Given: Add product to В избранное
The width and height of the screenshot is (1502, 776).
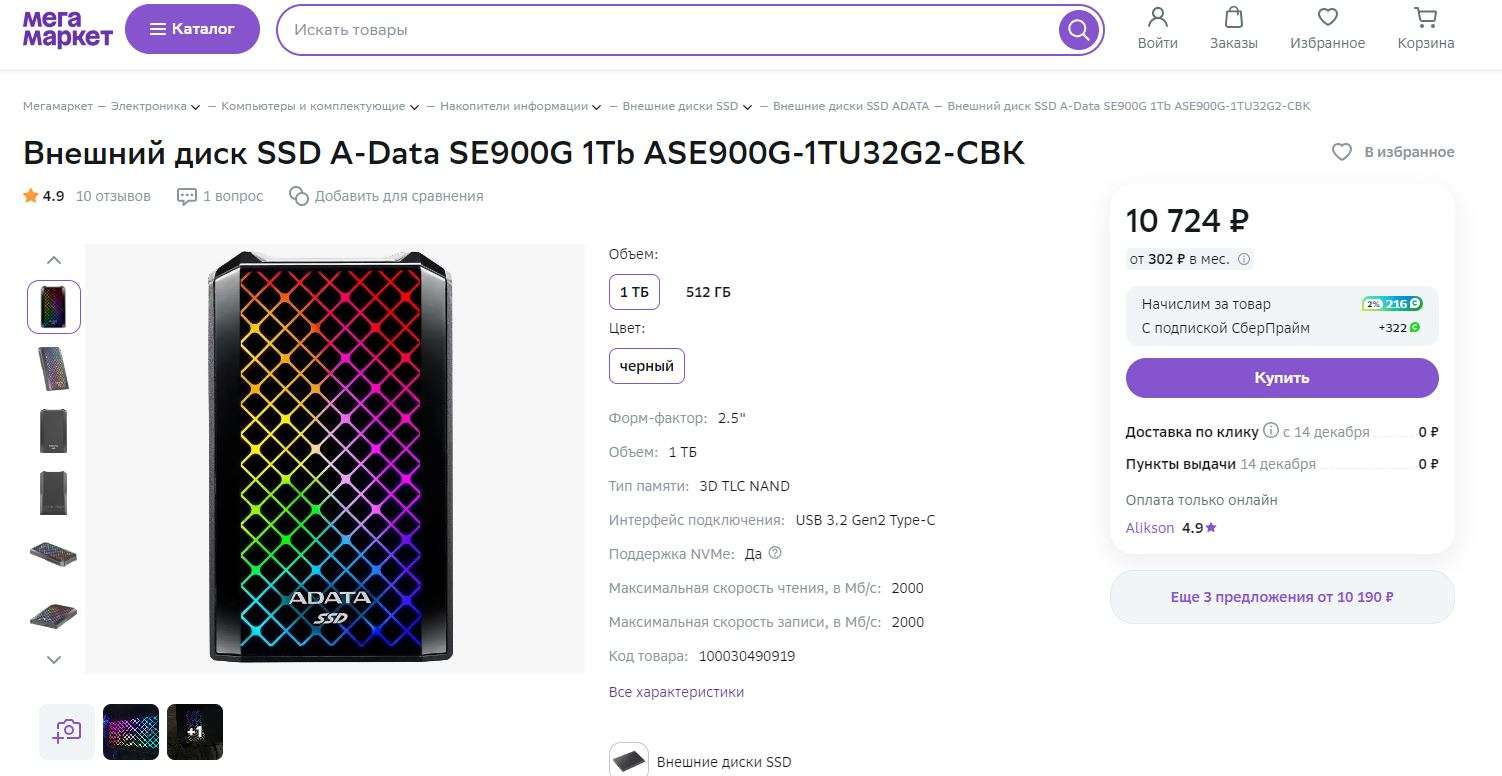Looking at the screenshot, I should pyautogui.click(x=1392, y=152).
